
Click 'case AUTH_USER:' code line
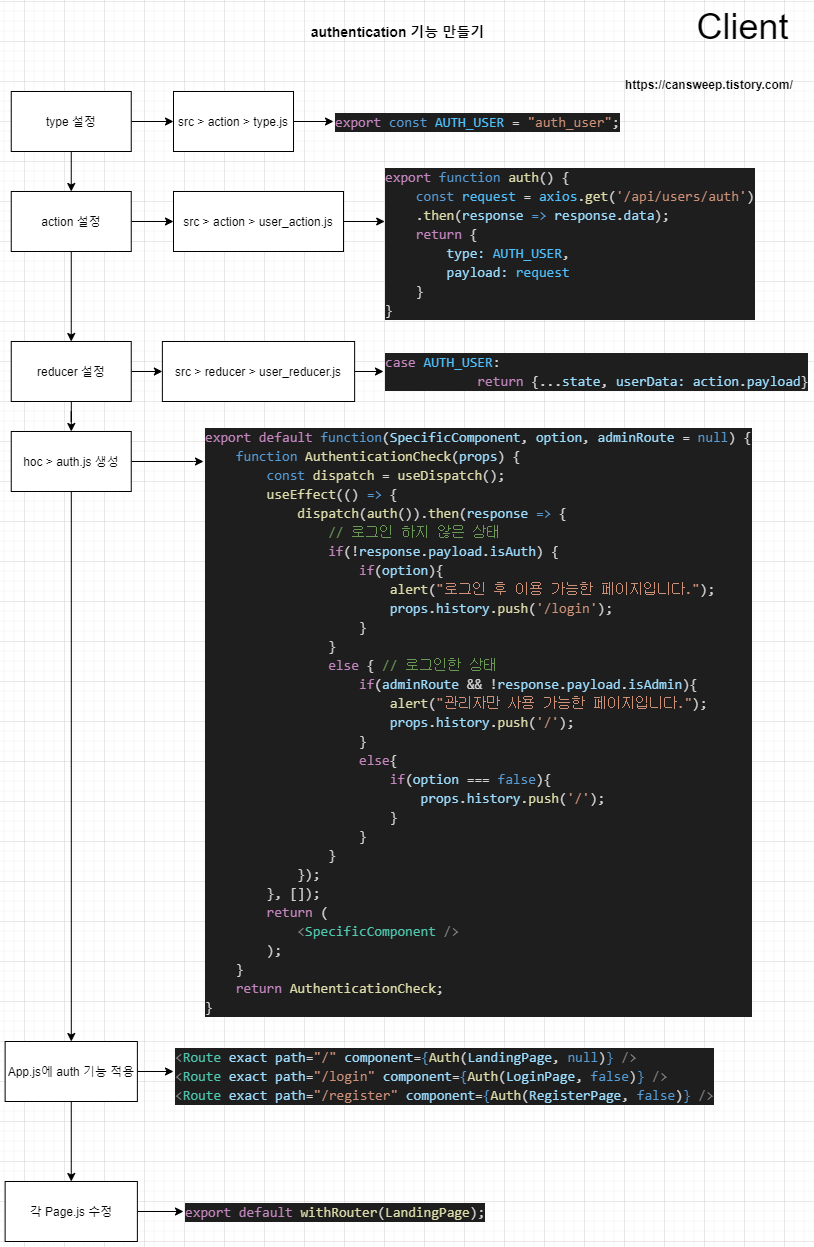coord(443,363)
